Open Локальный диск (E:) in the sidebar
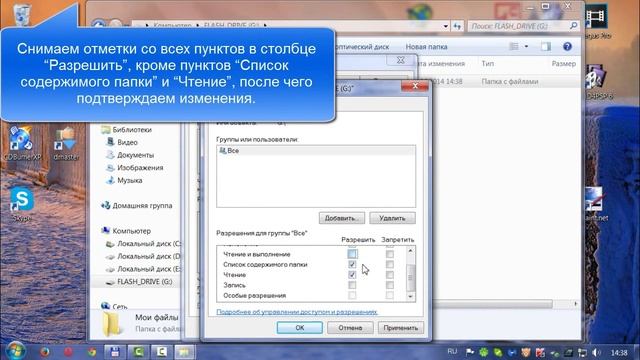640x360 pixels. (143, 269)
